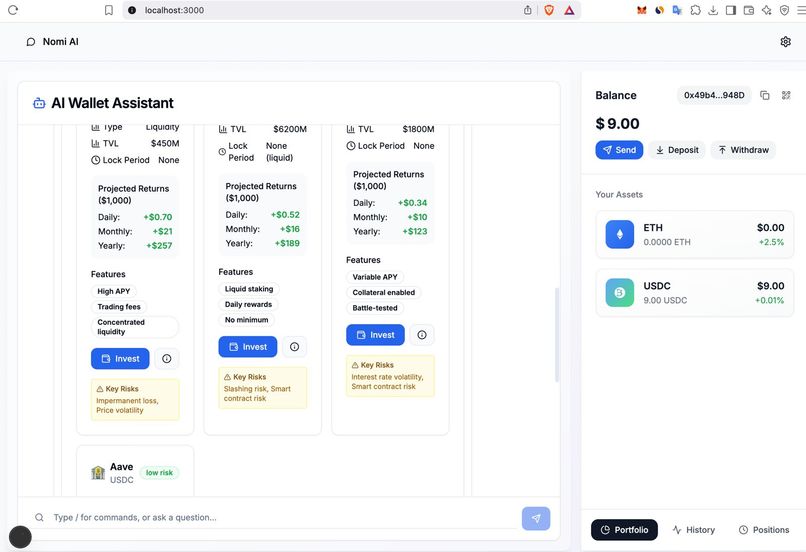Open info for the $450M TVL pool
The height and width of the screenshot is (552, 806).
(x=167, y=359)
